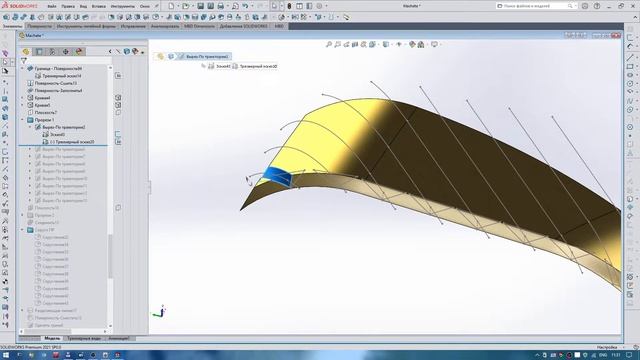640x360 pixels.
Task: Open the PropertyManager tab icon
Action: [x=39, y=52]
